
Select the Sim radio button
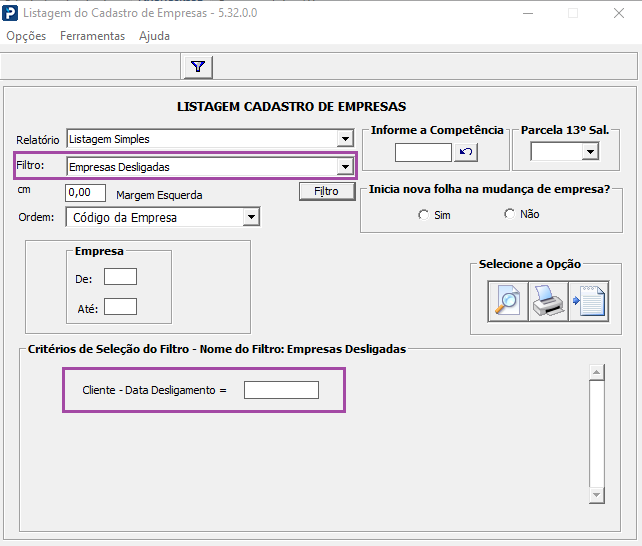point(424,214)
